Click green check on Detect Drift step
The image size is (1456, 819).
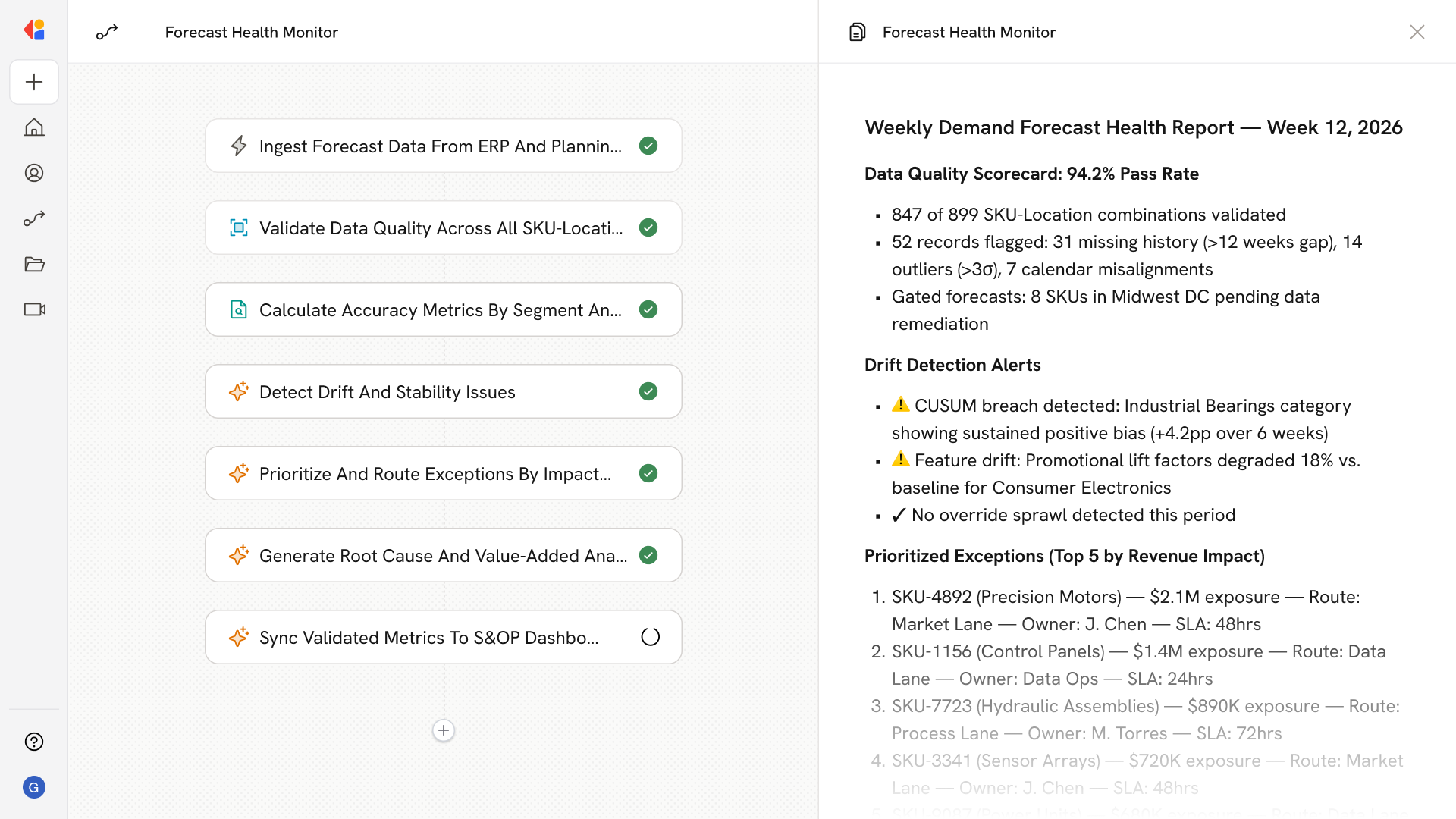(648, 391)
